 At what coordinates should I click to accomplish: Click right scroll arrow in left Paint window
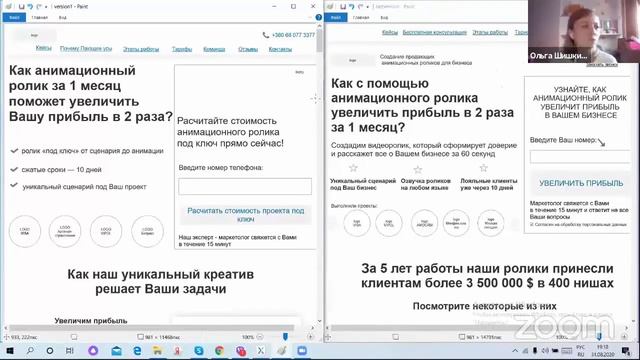coord(313,328)
